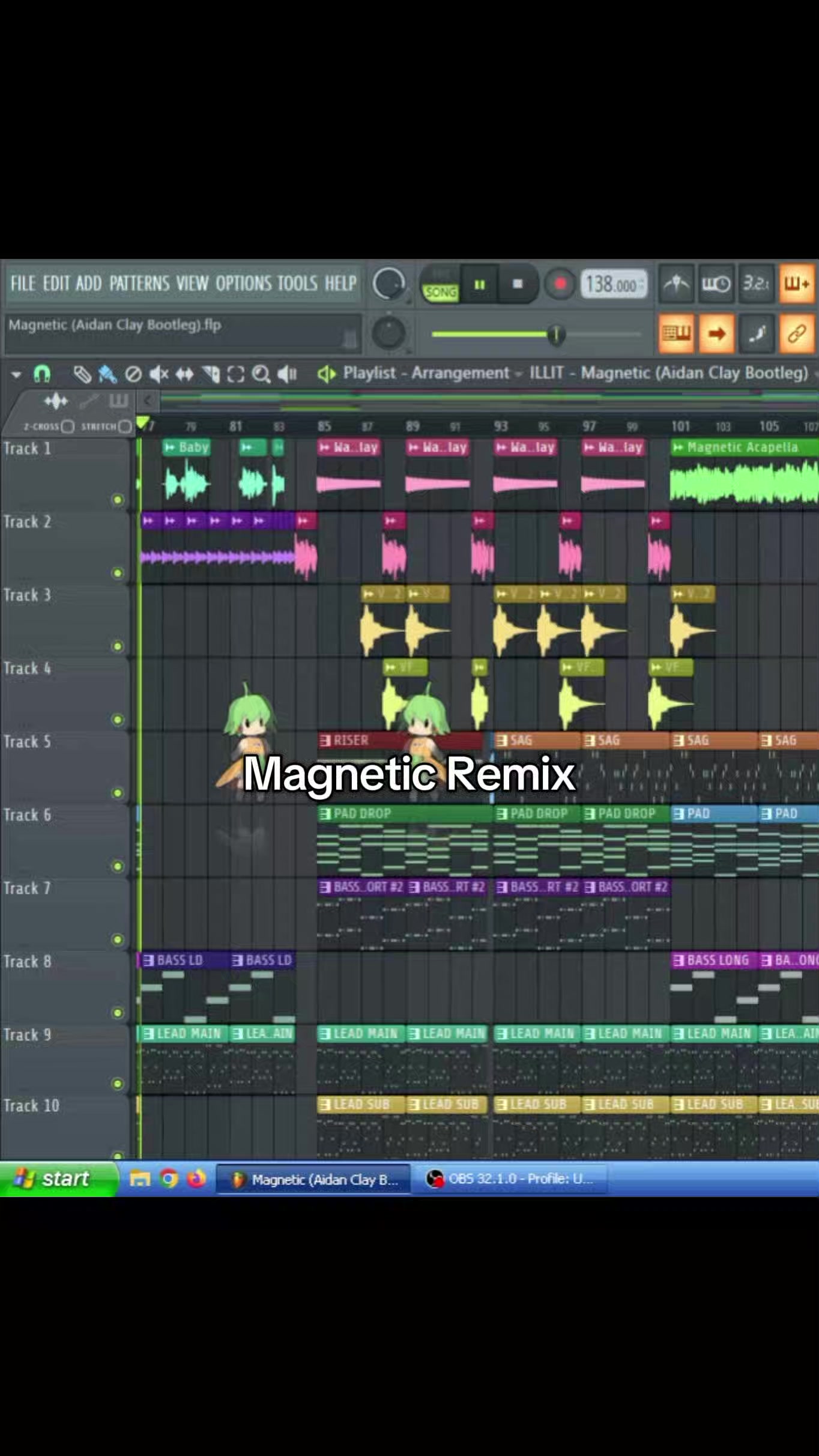Select the Zoom magnifier tool
Screen dimensions: 819x1456
[261, 374]
